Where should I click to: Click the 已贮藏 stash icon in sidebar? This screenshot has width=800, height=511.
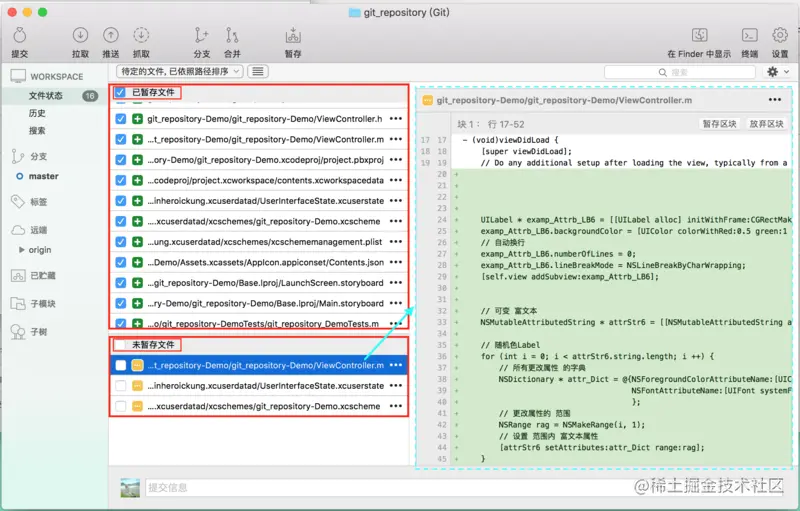click(18, 275)
